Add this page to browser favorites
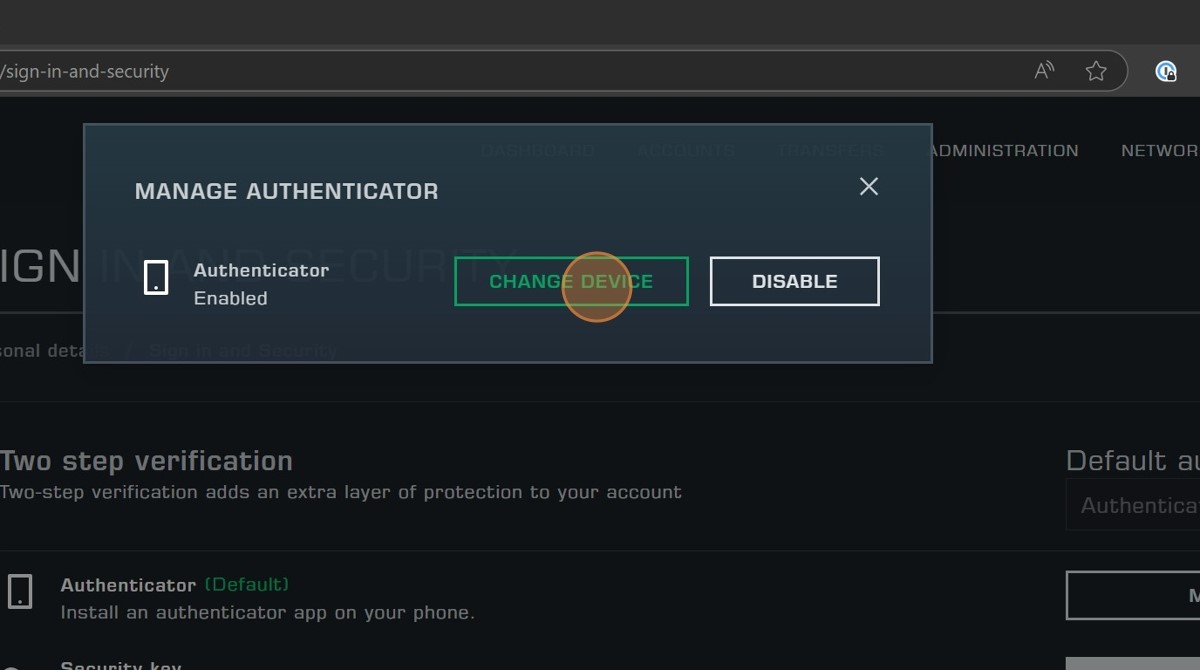The image size is (1200, 670). pos(1096,71)
